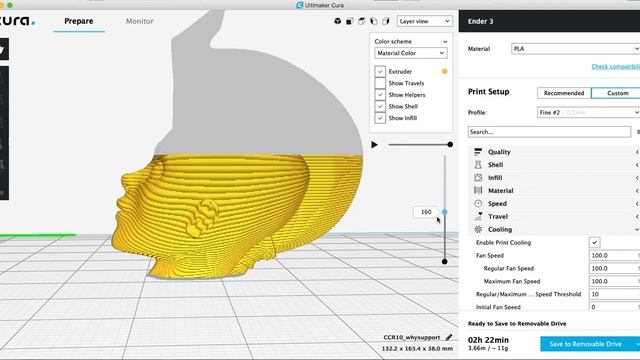
Task: Play the layer path simulation
Action: tap(374, 144)
